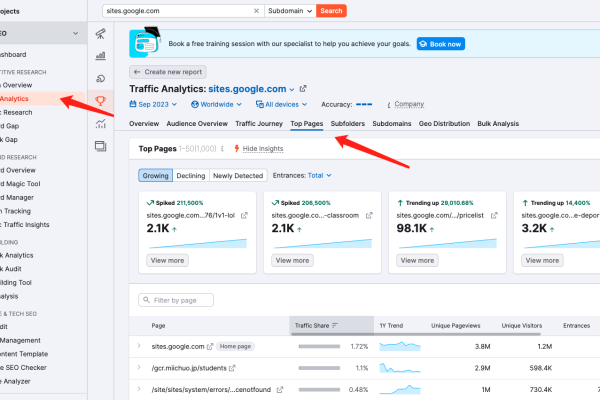Switch to the Traffic Journey tab
This screenshot has height=400, width=600.
click(x=259, y=124)
